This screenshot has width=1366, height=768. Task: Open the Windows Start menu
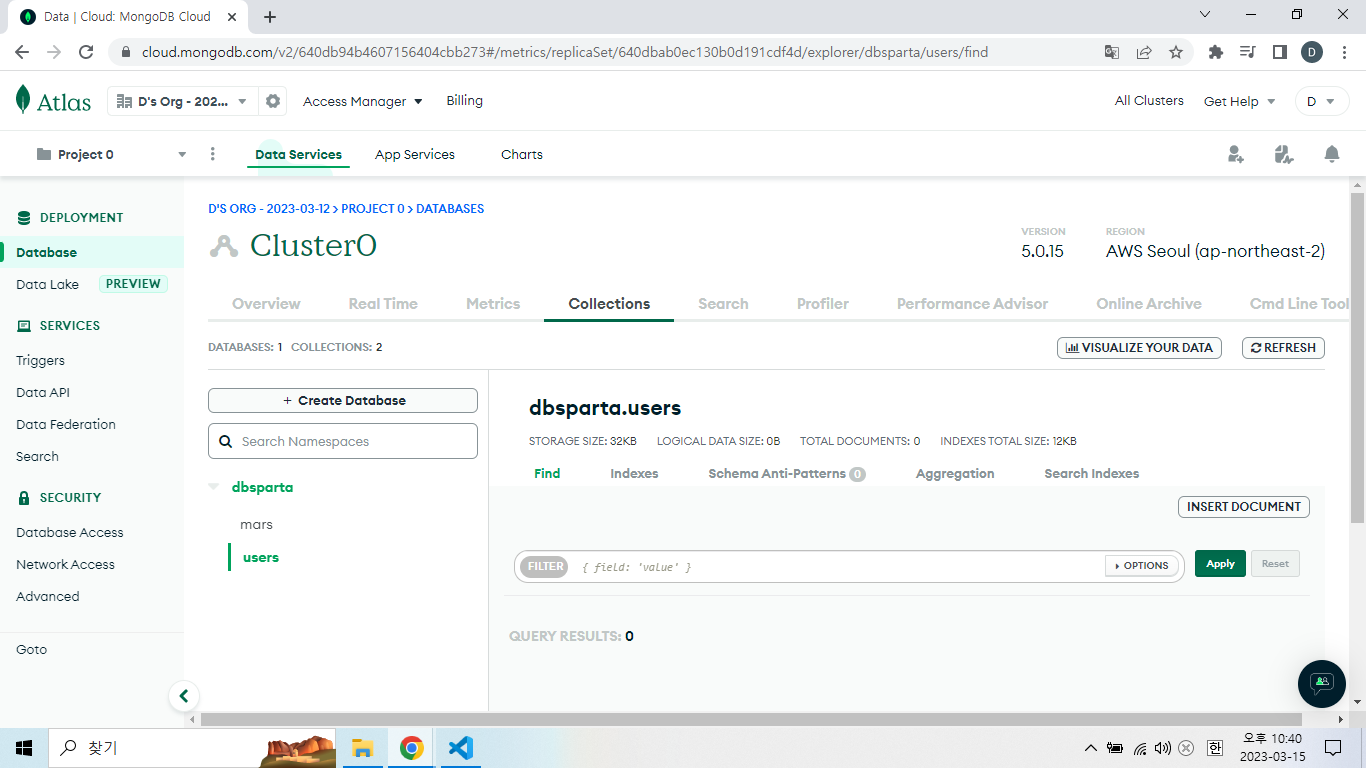pyautogui.click(x=24, y=748)
